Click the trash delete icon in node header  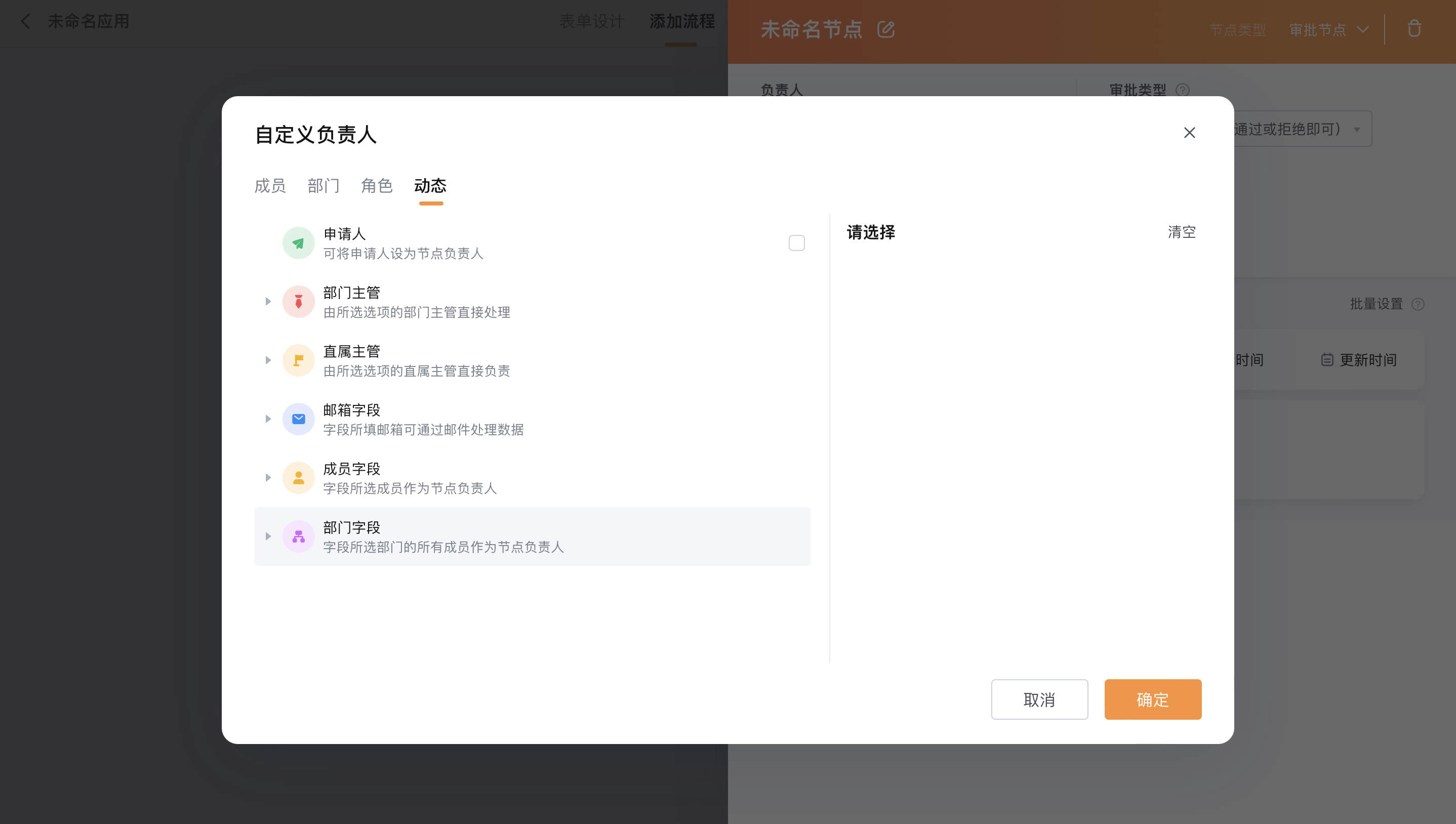point(1414,29)
